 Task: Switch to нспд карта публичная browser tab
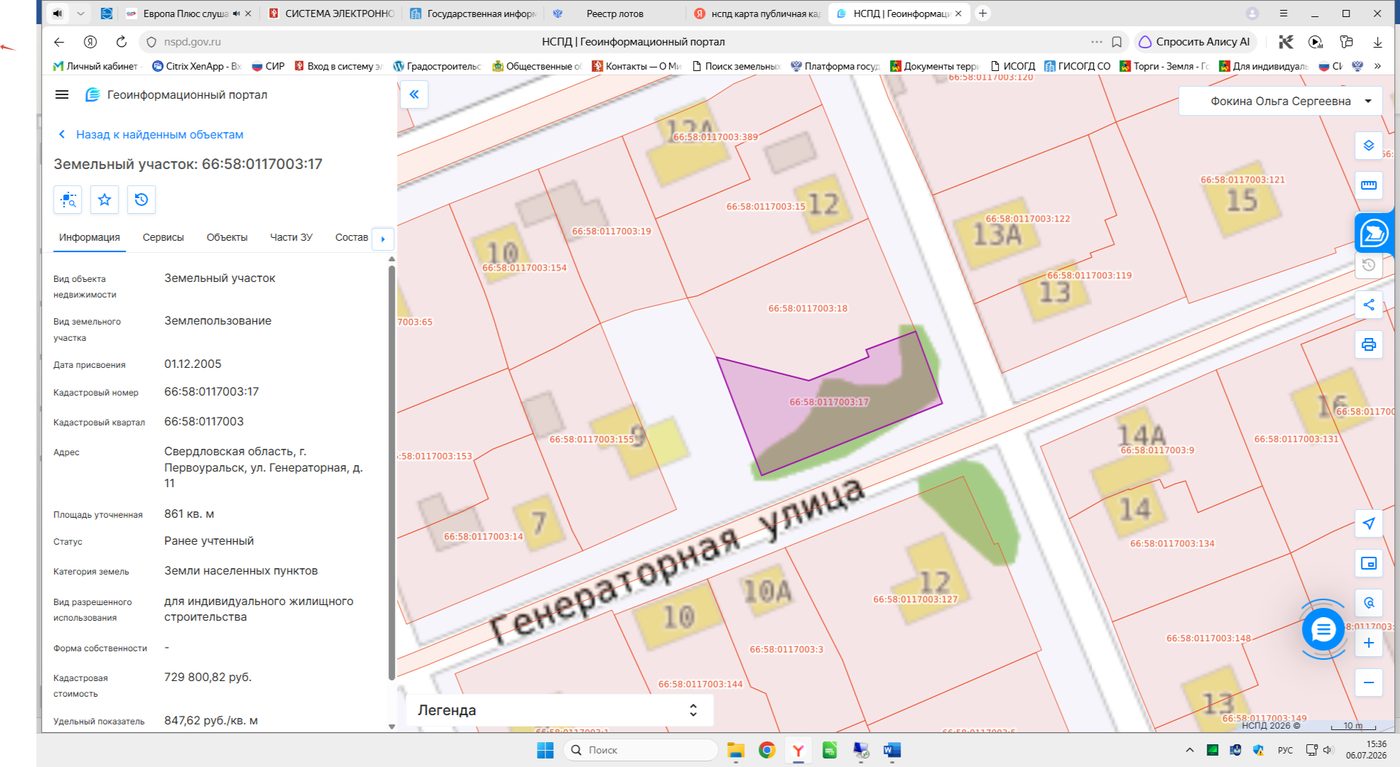pos(756,14)
